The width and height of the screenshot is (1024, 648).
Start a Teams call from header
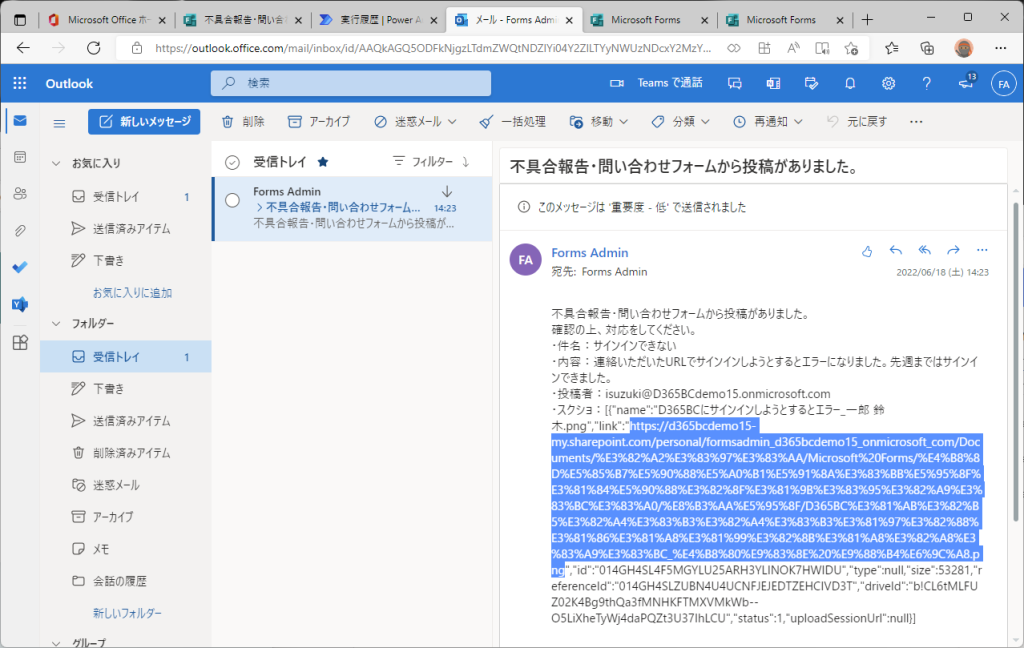coord(657,83)
